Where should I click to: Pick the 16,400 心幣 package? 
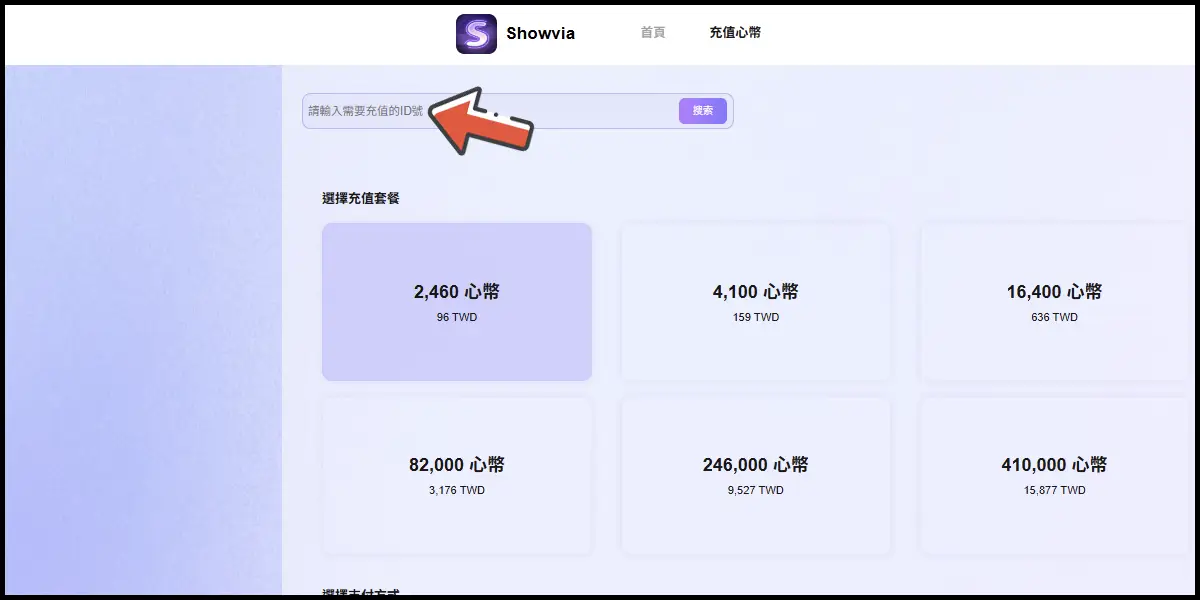pyautogui.click(x=1054, y=301)
